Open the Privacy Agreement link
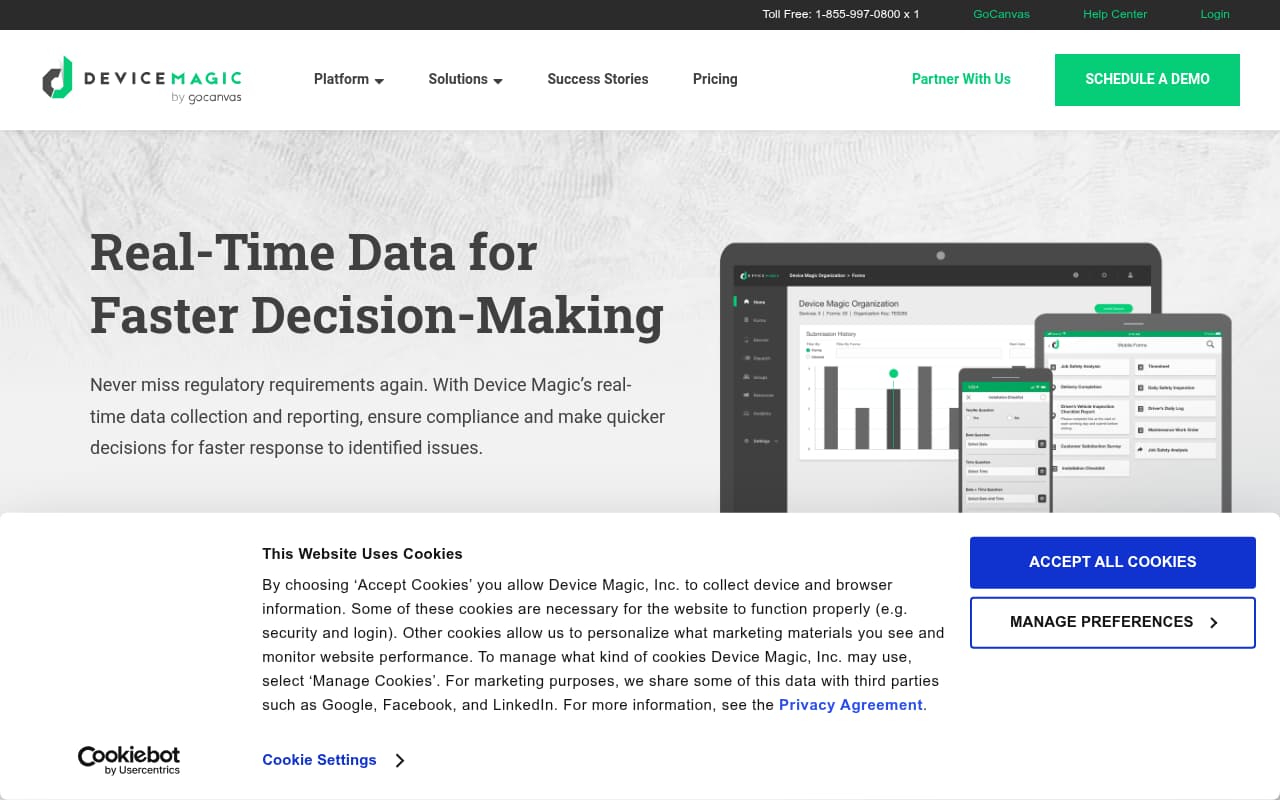The image size is (1280, 800). point(851,705)
